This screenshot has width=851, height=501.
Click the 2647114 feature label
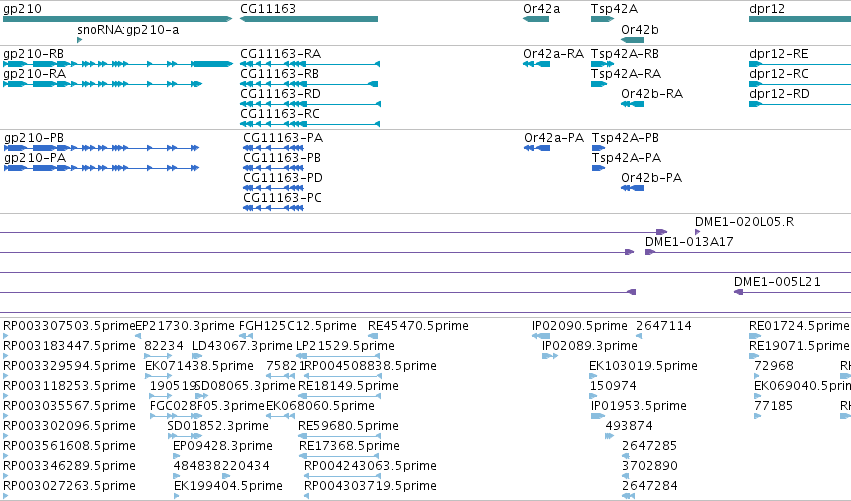[x=664, y=326]
